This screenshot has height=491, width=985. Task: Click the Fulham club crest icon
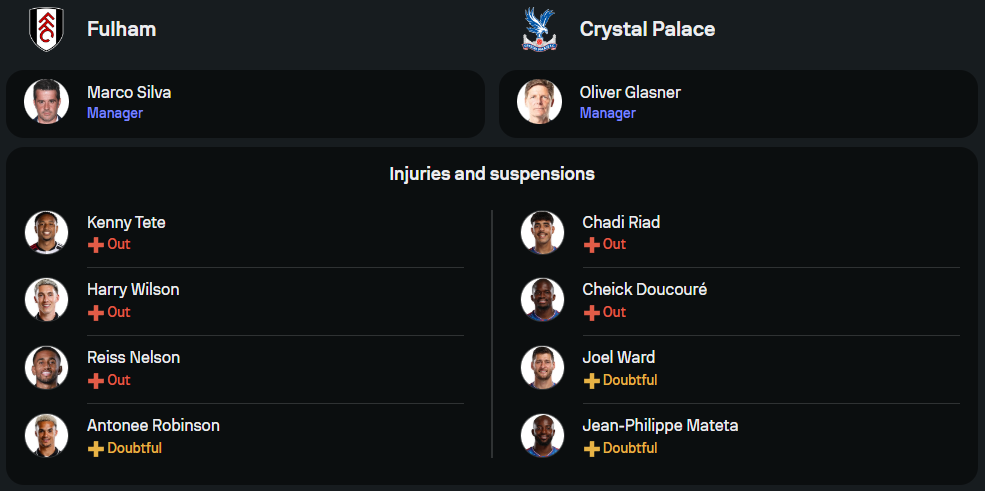(x=46, y=29)
